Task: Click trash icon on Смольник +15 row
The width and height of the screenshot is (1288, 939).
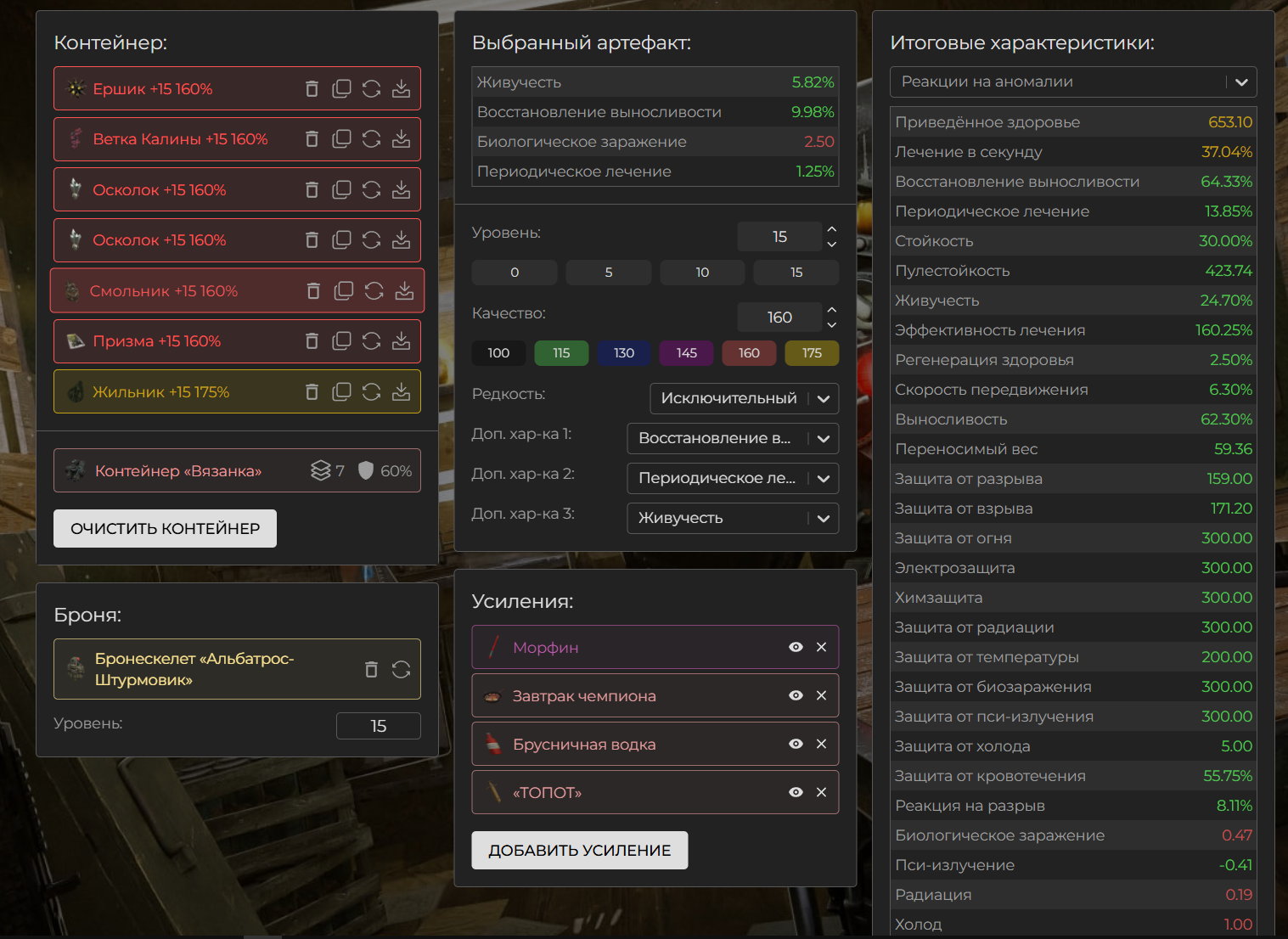Action: (313, 291)
